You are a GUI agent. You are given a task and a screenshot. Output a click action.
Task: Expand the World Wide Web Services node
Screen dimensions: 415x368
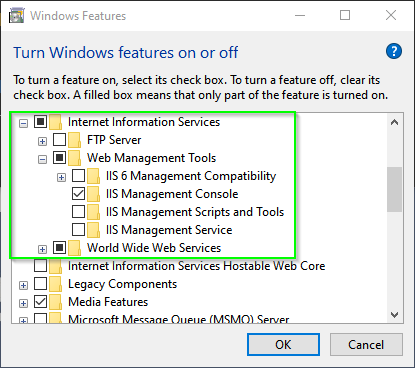[x=42, y=250]
